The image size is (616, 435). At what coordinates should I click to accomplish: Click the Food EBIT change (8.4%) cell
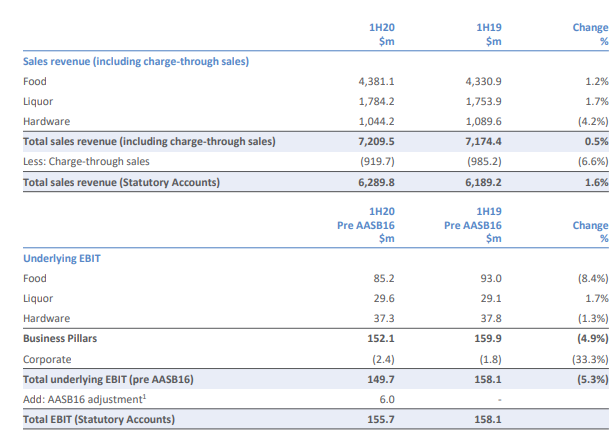tap(588, 279)
